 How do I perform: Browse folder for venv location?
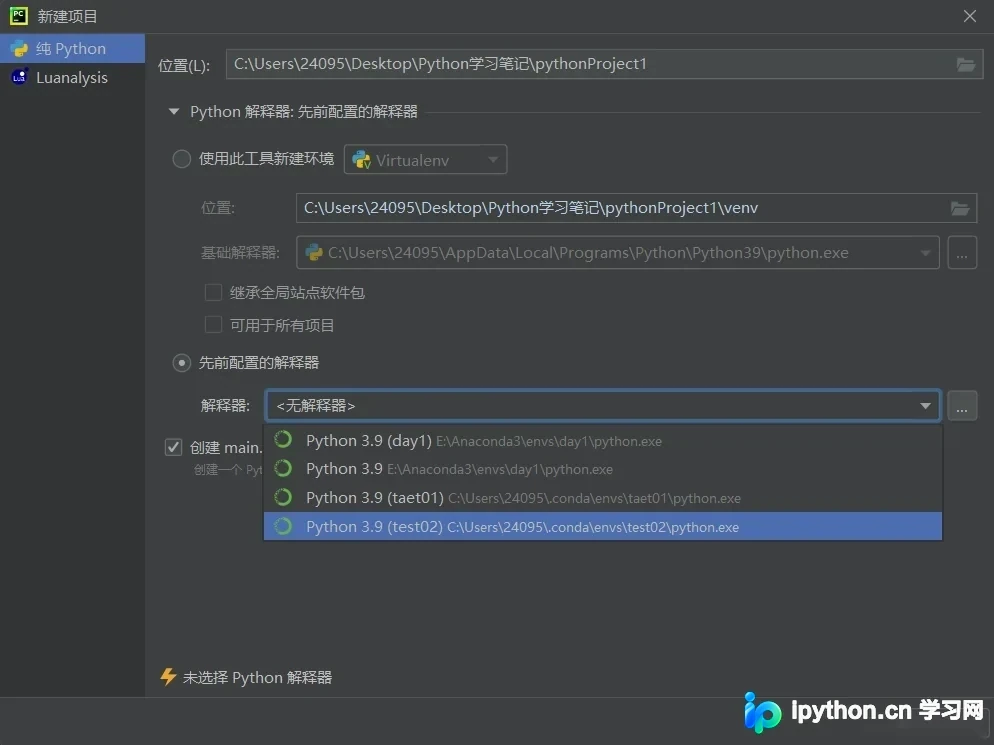tap(960, 208)
